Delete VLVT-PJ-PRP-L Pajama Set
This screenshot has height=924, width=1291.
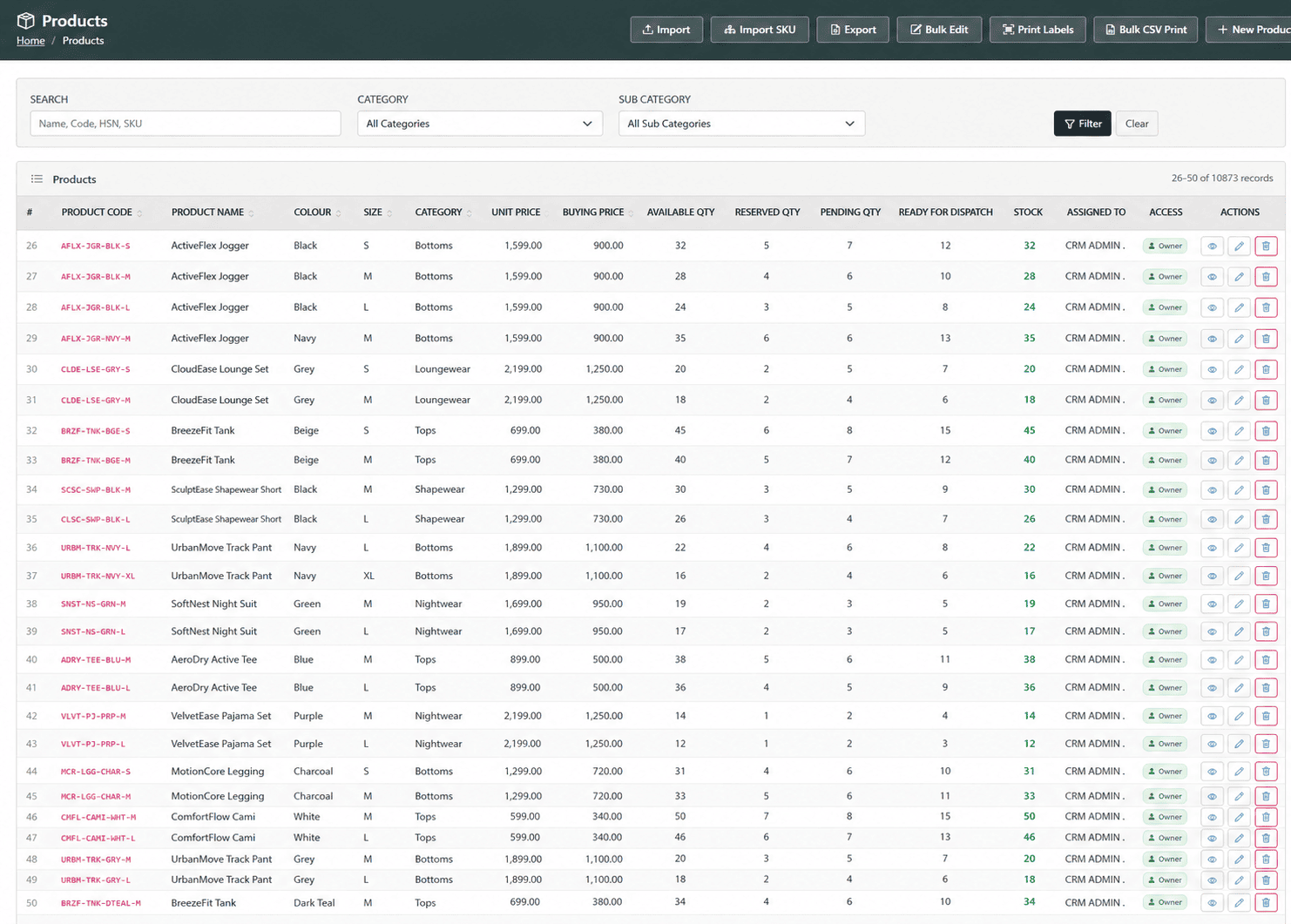(1266, 744)
